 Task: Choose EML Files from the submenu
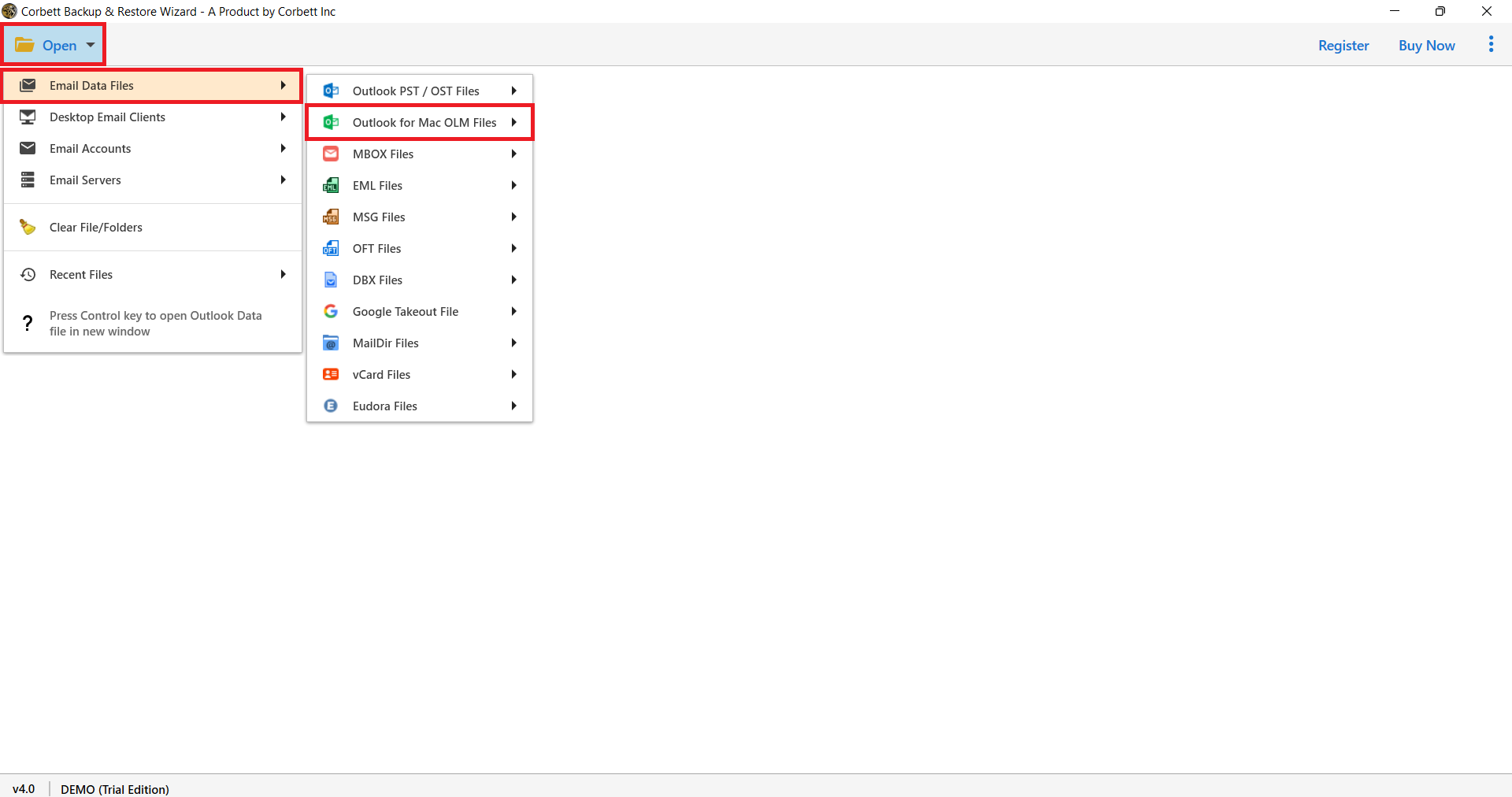420,185
